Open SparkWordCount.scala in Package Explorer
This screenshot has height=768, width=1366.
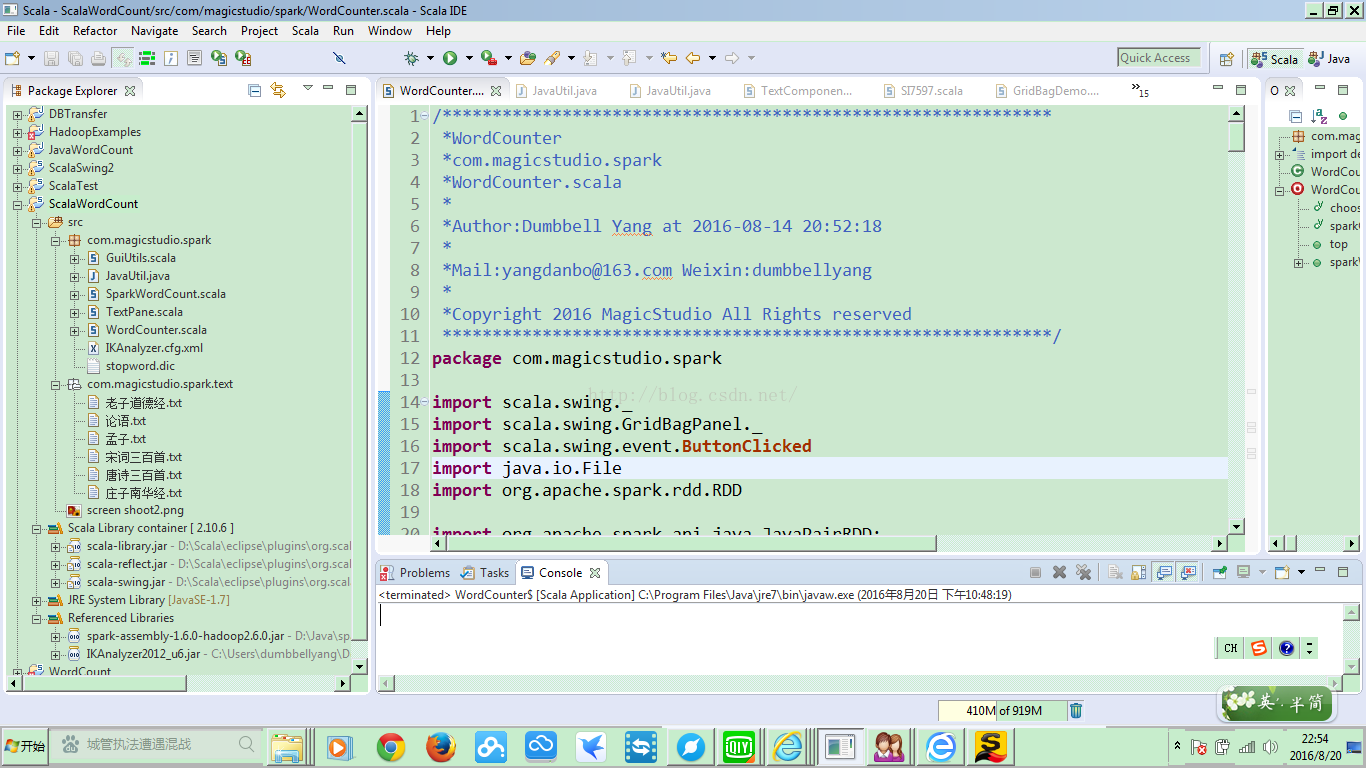tap(165, 294)
